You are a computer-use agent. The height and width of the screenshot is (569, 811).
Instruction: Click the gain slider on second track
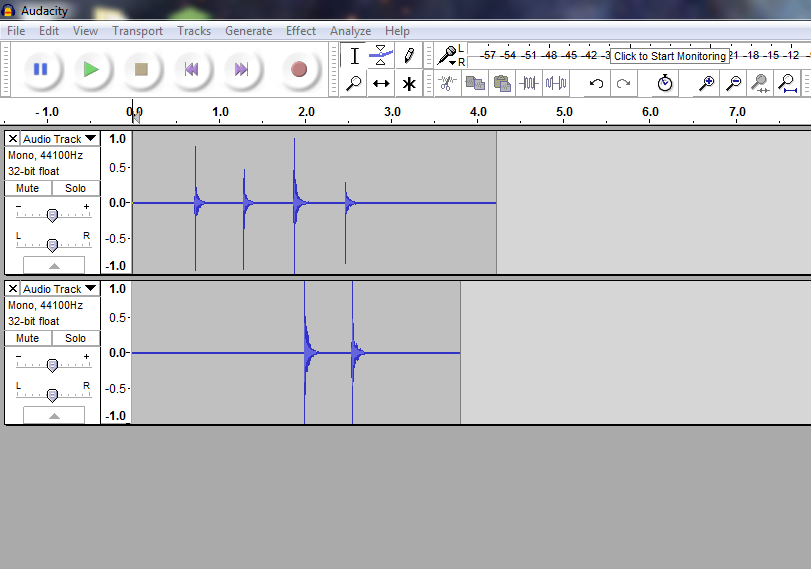point(52,365)
